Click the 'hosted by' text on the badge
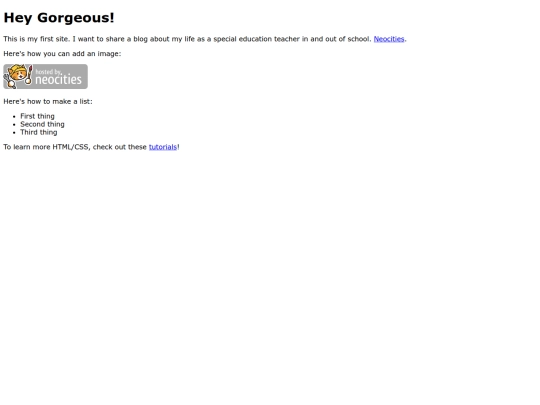The width and height of the screenshot is (540, 405). coord(48,72)
